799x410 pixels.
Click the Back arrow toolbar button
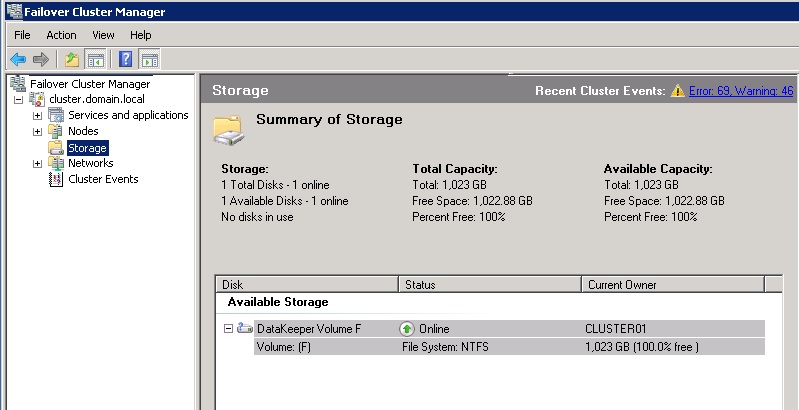pos(18,60)
